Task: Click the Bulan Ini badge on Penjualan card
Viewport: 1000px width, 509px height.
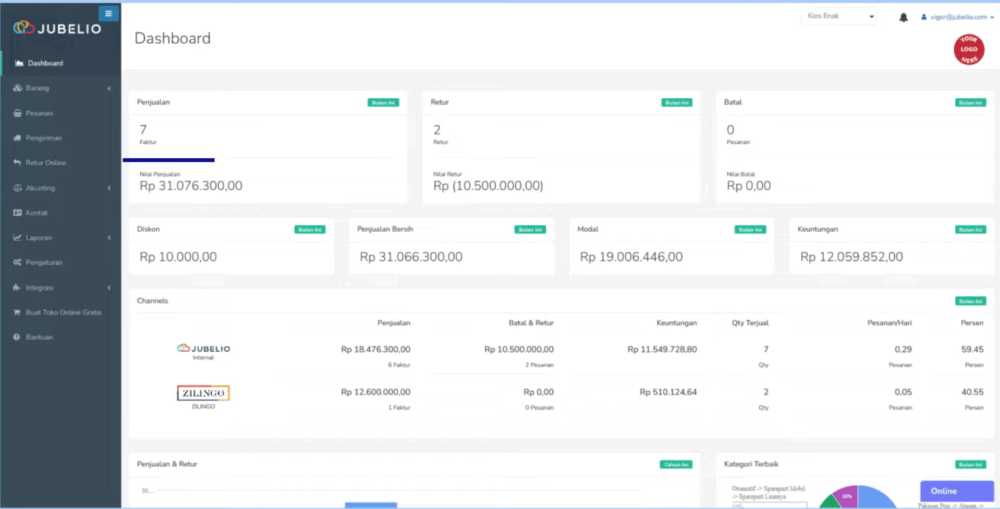Action: point(383,102)
